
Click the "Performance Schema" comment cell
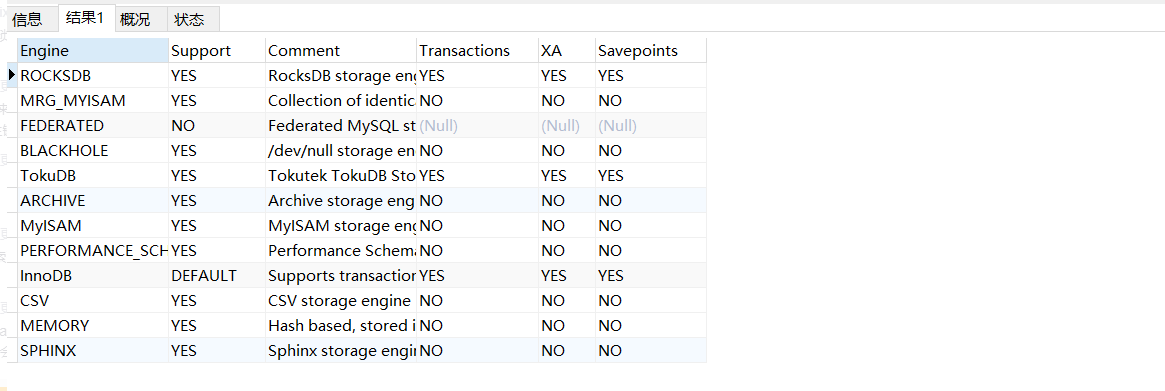pyautogui.click(x=341, y=251)
